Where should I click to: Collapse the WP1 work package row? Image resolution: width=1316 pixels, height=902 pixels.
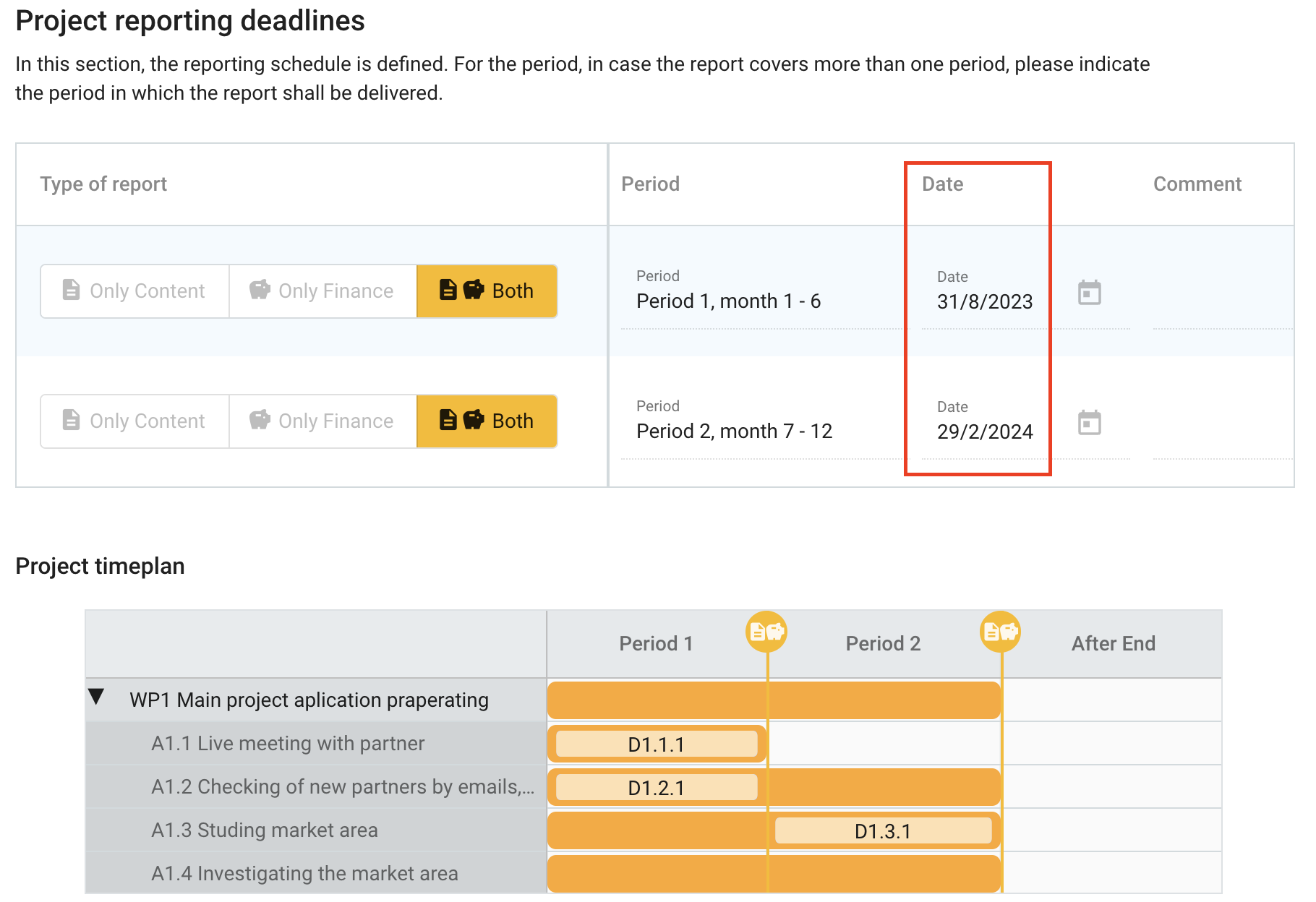click(x=97, y=697)
